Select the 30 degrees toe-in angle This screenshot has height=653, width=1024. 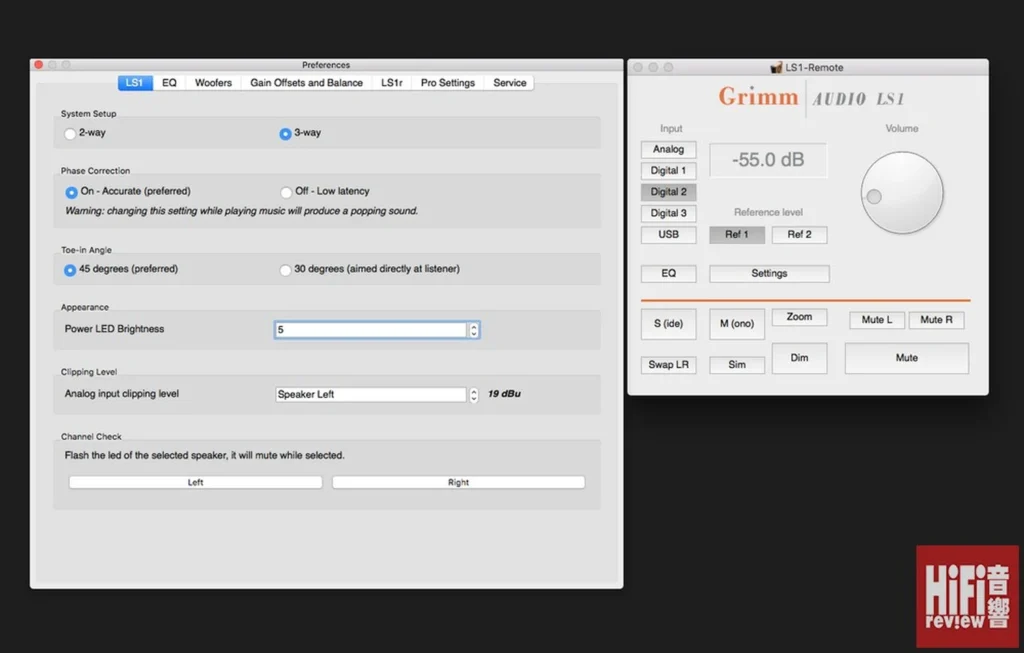click(285, 270)
